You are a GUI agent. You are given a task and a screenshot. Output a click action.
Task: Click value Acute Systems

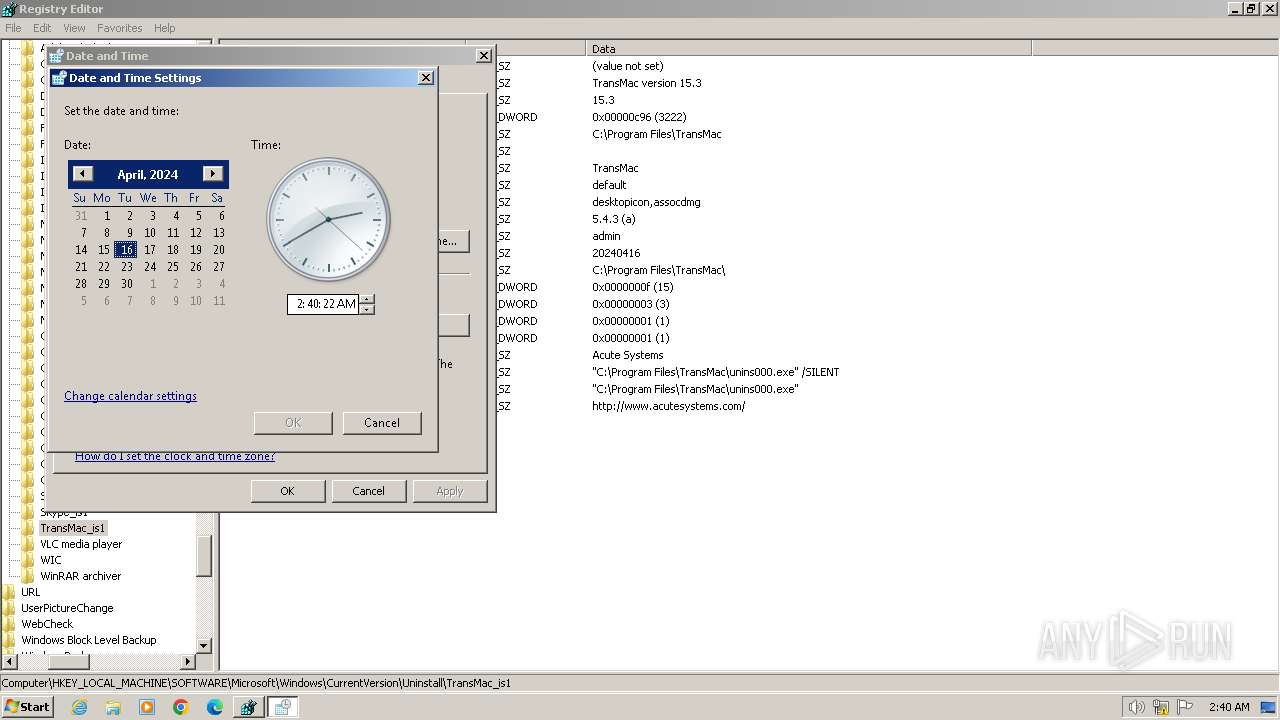pos(627,355)
